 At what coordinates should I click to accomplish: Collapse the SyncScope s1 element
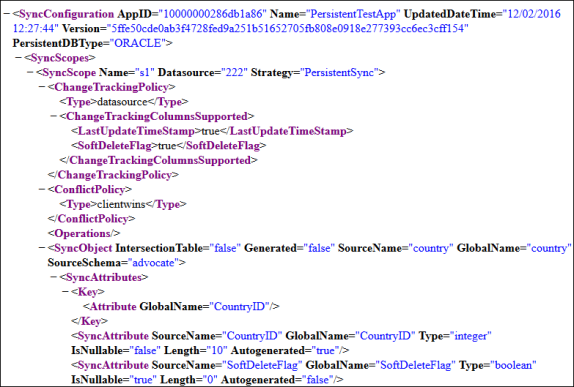30,72
